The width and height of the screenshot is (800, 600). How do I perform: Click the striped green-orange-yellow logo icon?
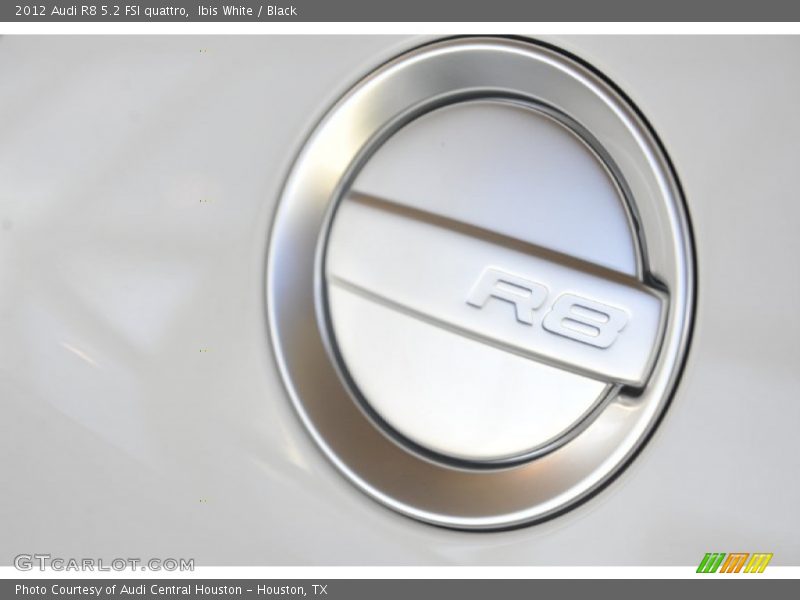(x=735, y=563)
